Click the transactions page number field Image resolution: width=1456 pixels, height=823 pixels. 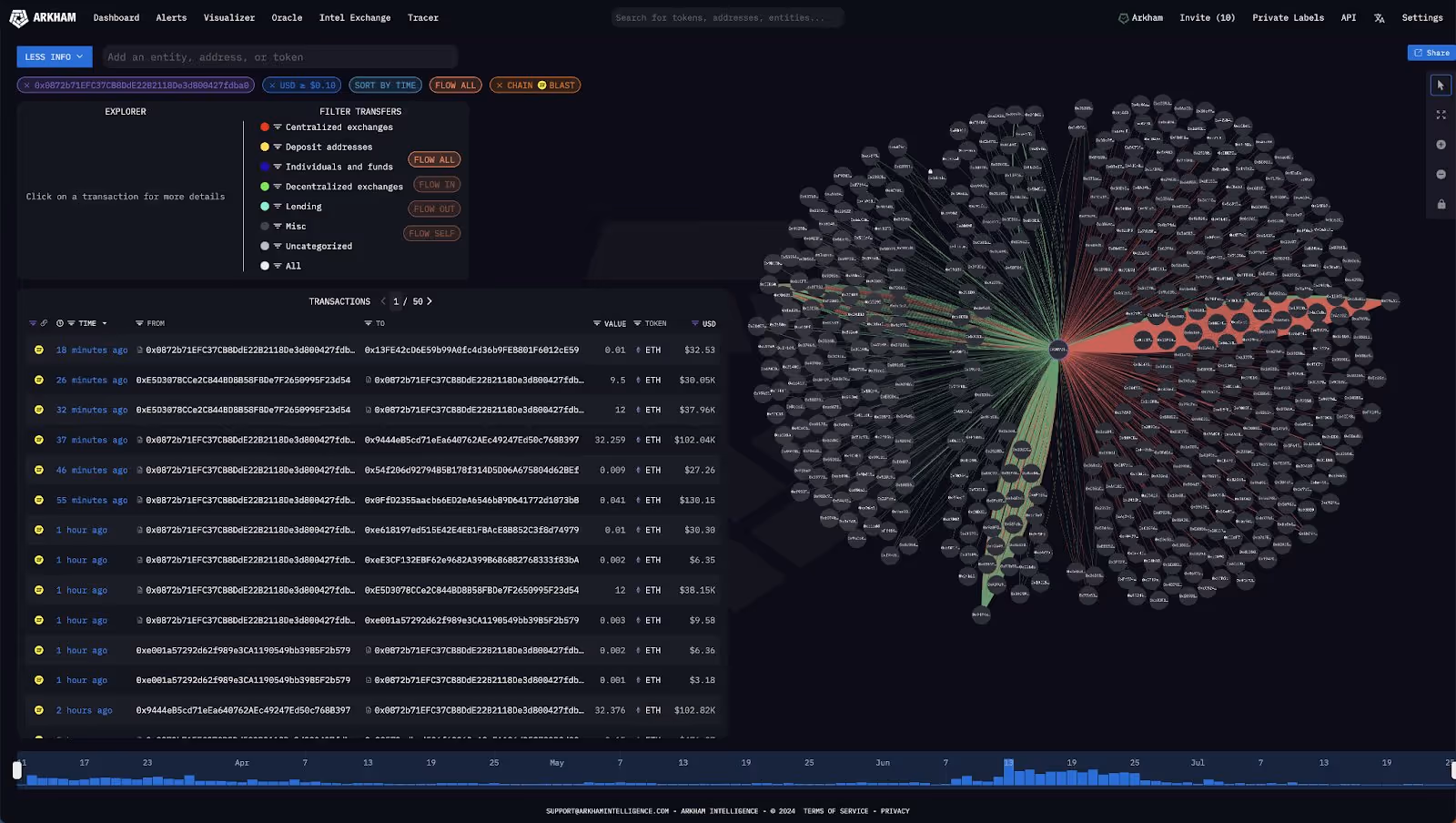[396, 301]
